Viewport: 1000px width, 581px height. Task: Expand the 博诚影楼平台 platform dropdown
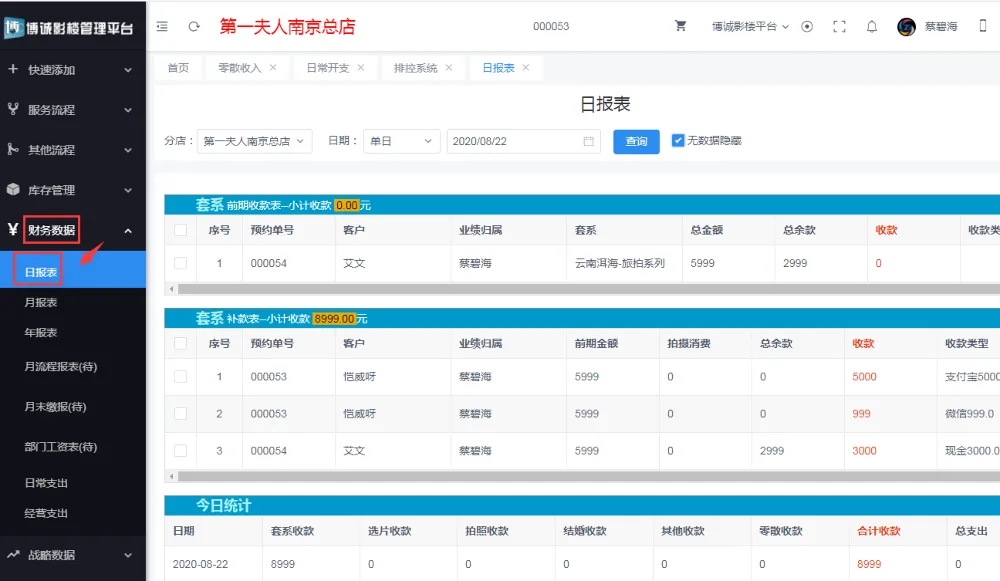pyautogui.click(x=750, y=27)
